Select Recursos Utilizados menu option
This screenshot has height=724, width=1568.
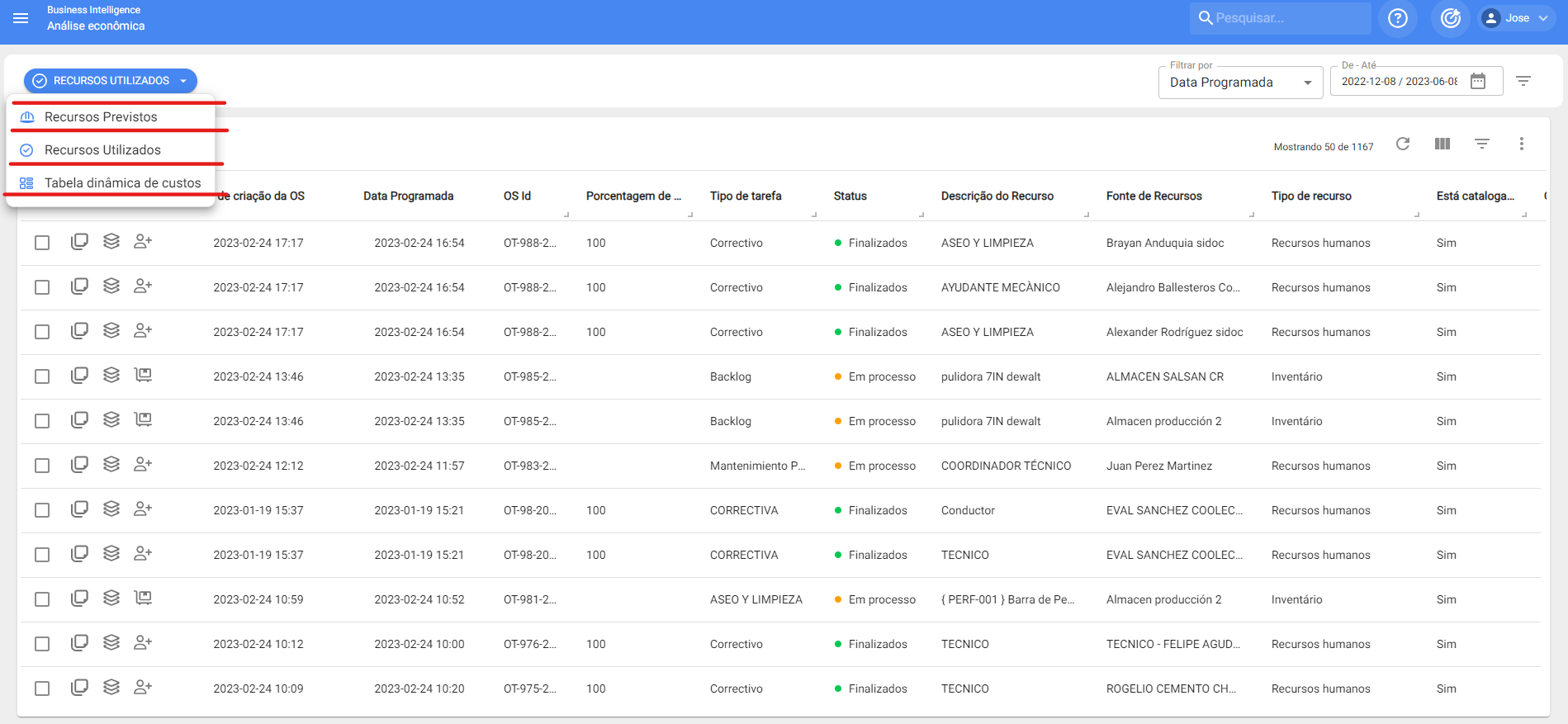111,150
